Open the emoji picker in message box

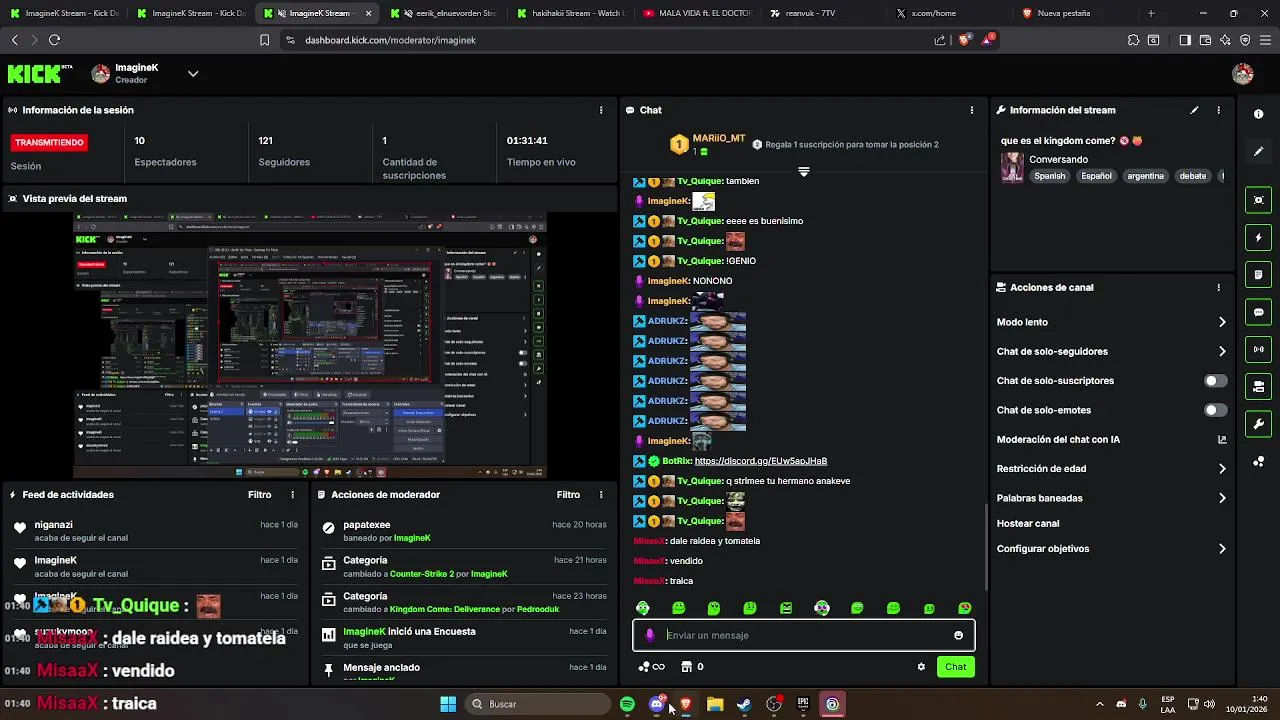pyautogui.click(x=958, y=635)
